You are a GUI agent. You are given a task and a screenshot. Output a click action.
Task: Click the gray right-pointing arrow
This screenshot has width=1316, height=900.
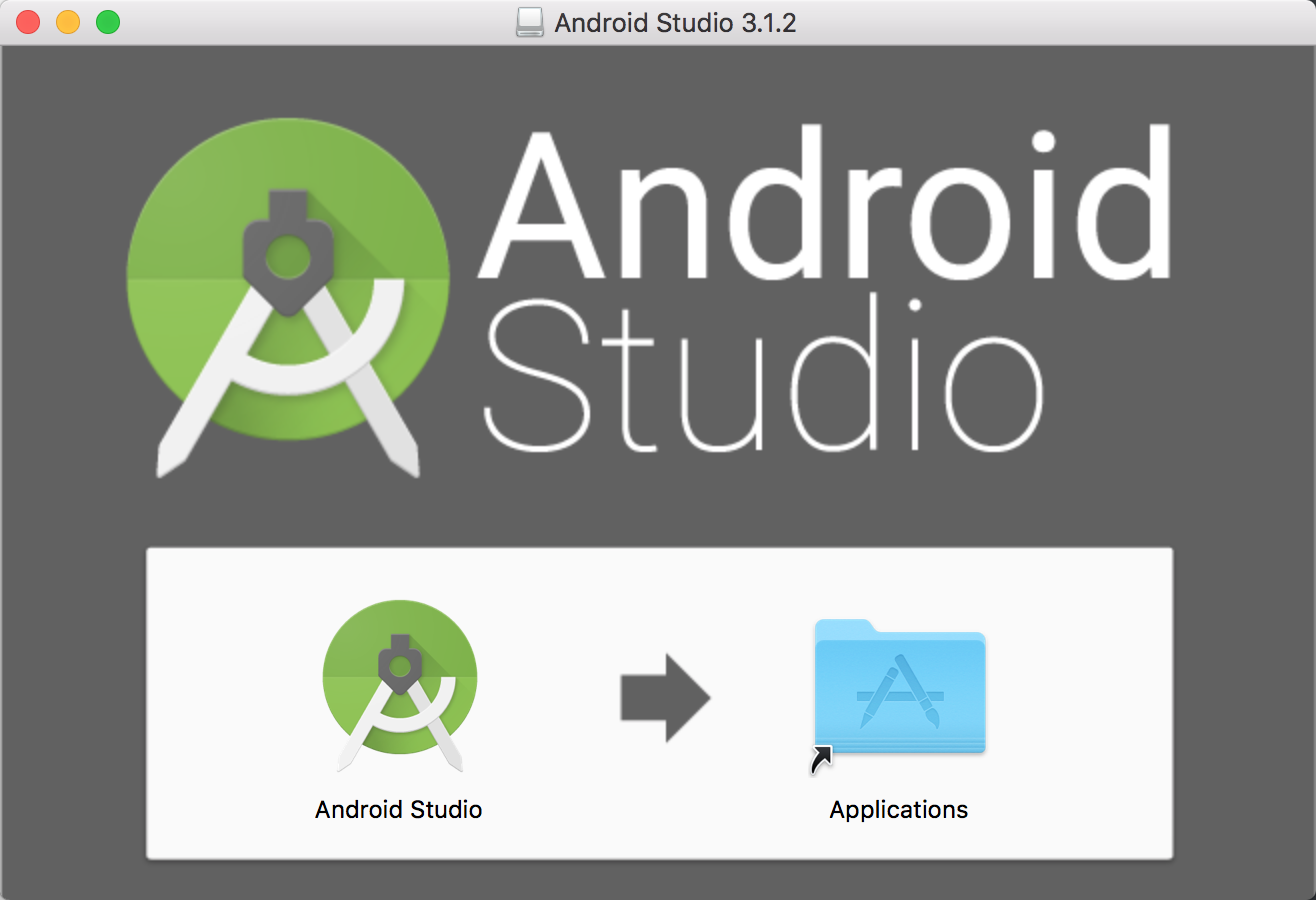[x=665, y=698]
